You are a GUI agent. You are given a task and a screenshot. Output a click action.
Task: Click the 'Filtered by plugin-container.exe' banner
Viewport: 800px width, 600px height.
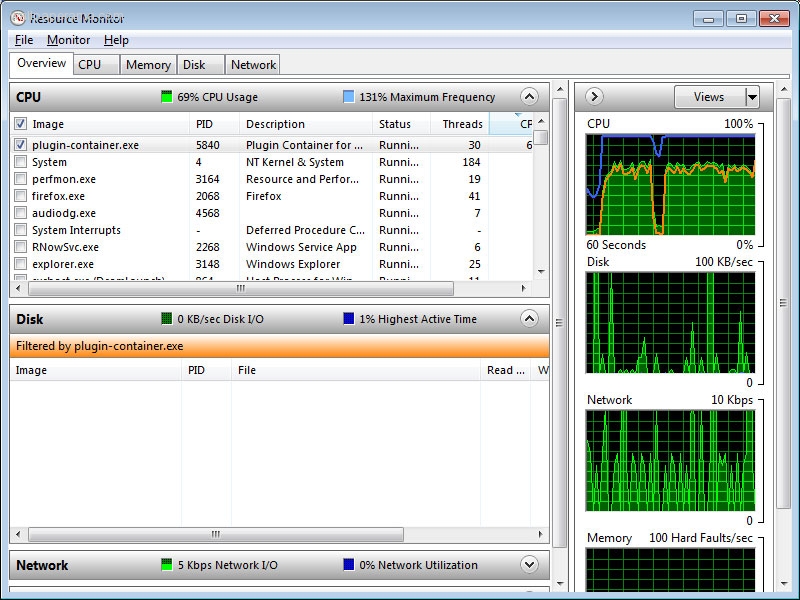tap(280, 346)
